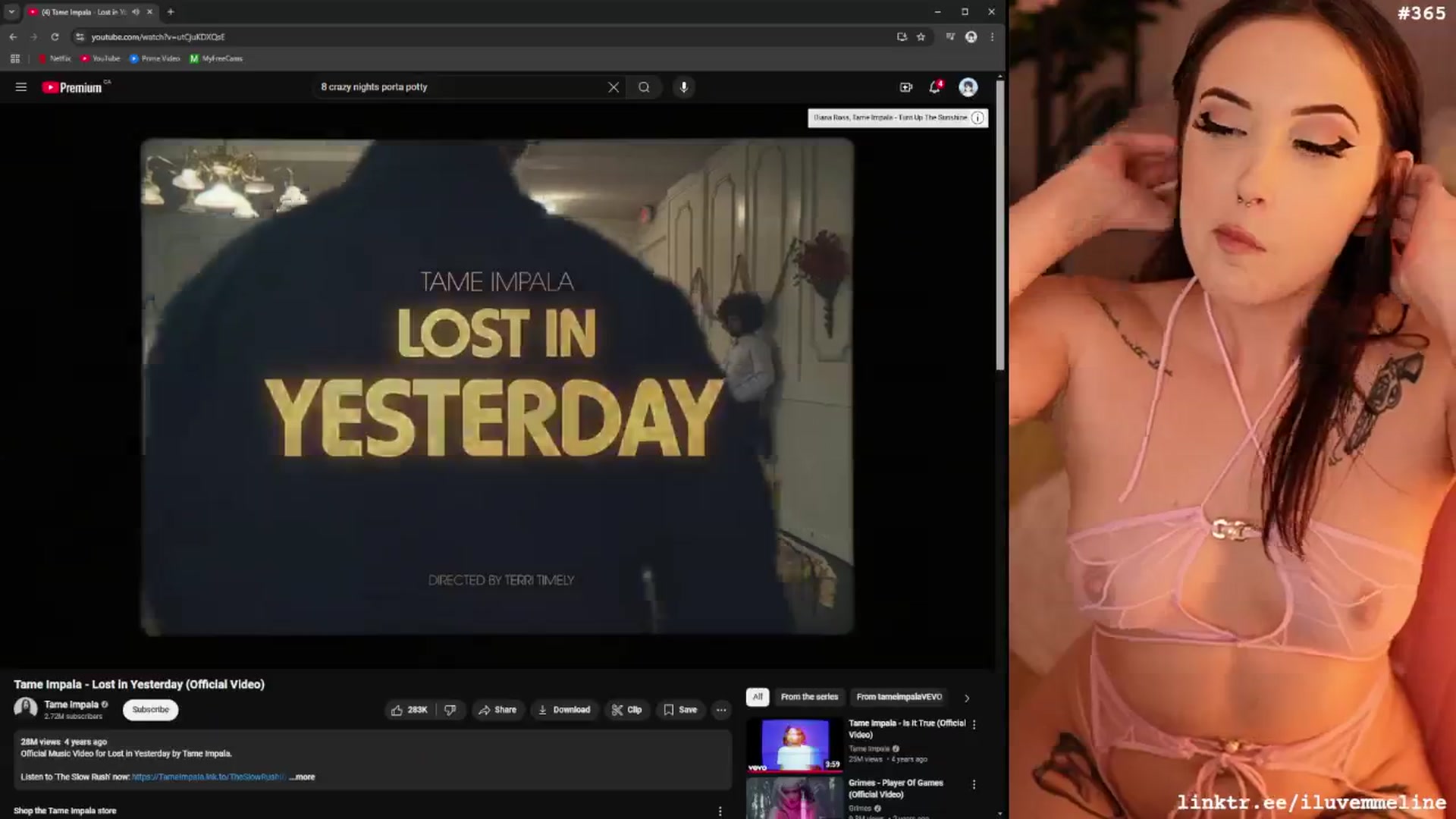
Task: Open a new browser tab
Action: [x=171, y=12]
